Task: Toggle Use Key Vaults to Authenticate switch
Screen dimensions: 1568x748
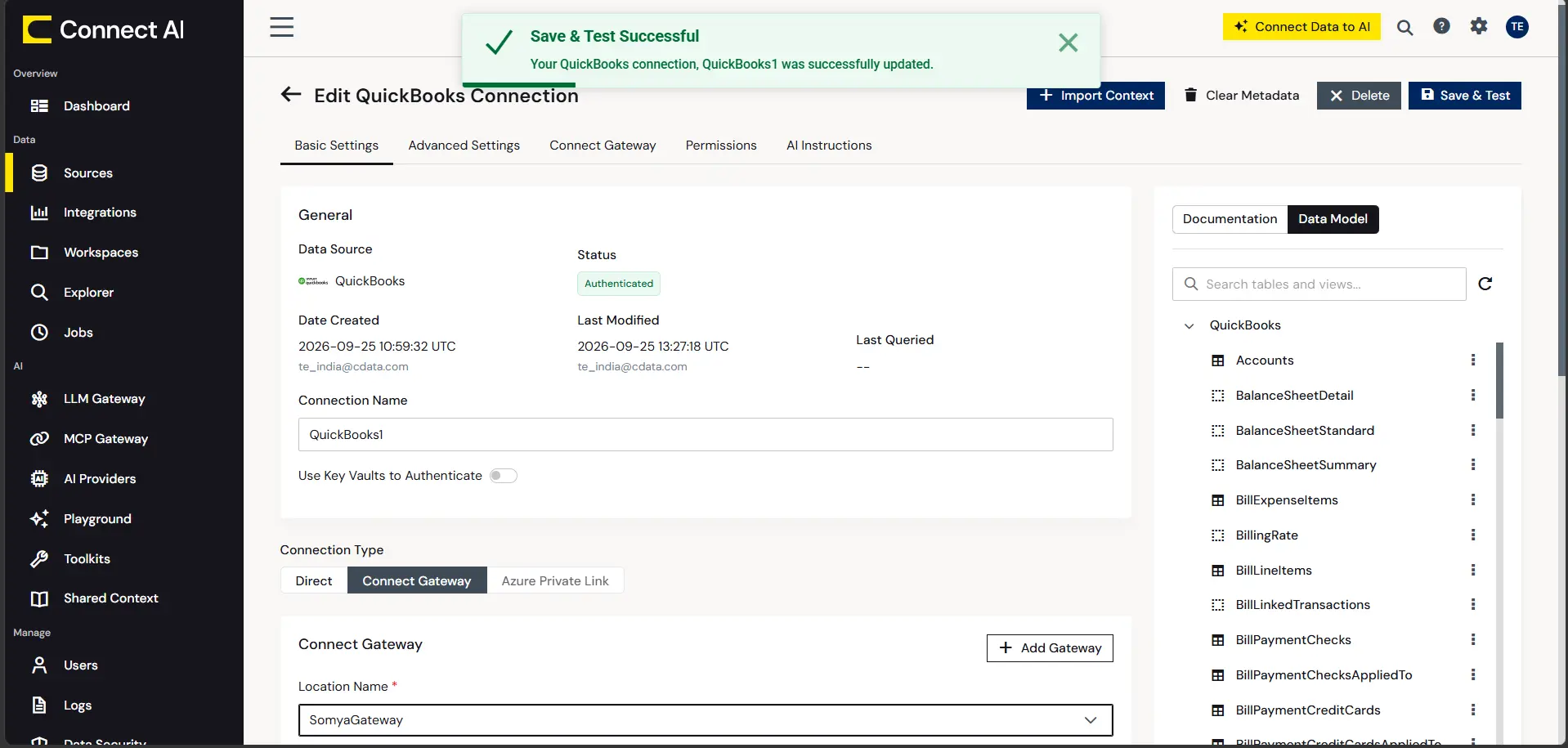Action: coord(503,476)
